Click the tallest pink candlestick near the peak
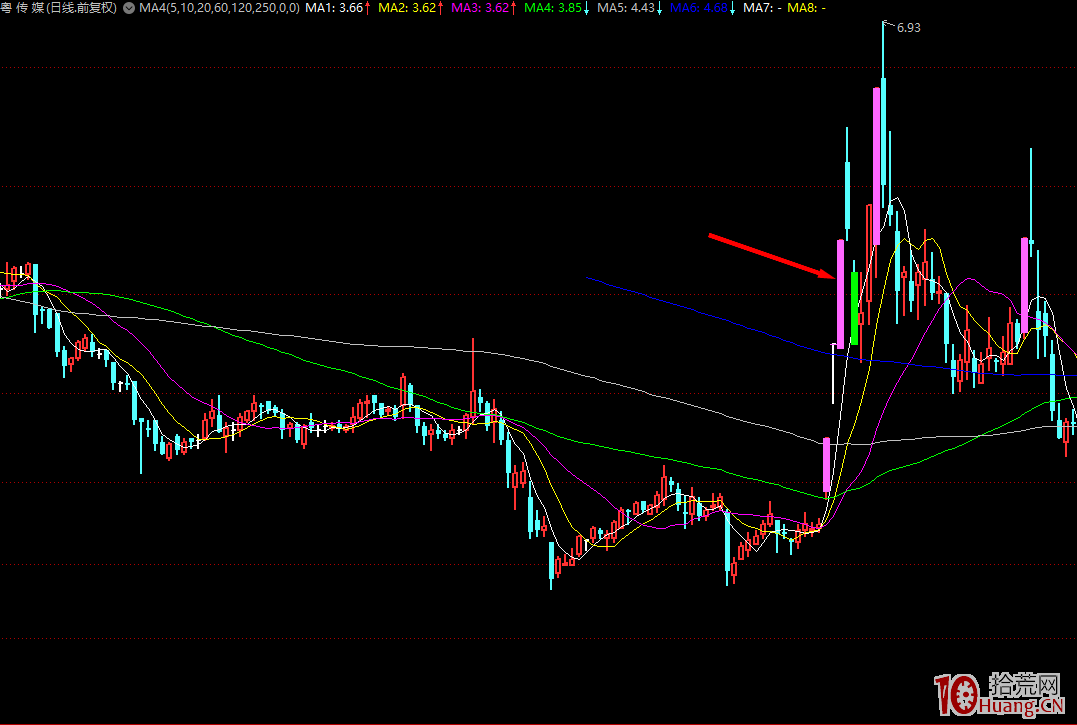Viewport: 1077px width, 725px height. tap(876, 165)
